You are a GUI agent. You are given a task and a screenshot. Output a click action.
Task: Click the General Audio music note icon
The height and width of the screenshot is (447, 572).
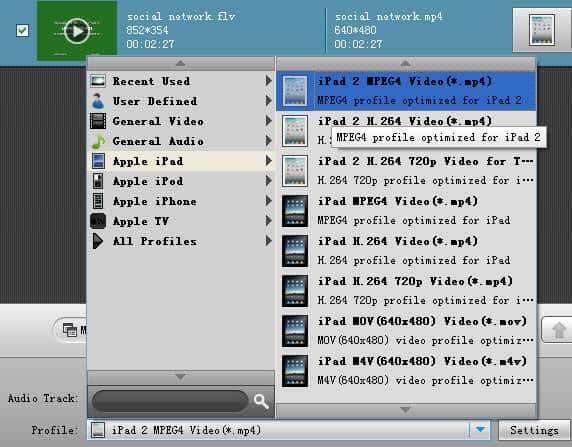click(x=98, y=141)
